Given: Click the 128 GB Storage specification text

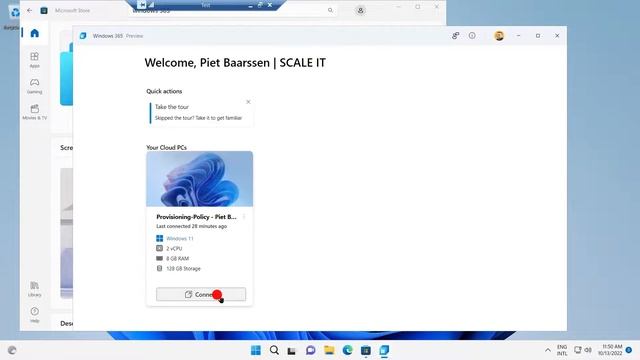Looking at the screenshot, I should click(x=183, y=269).
